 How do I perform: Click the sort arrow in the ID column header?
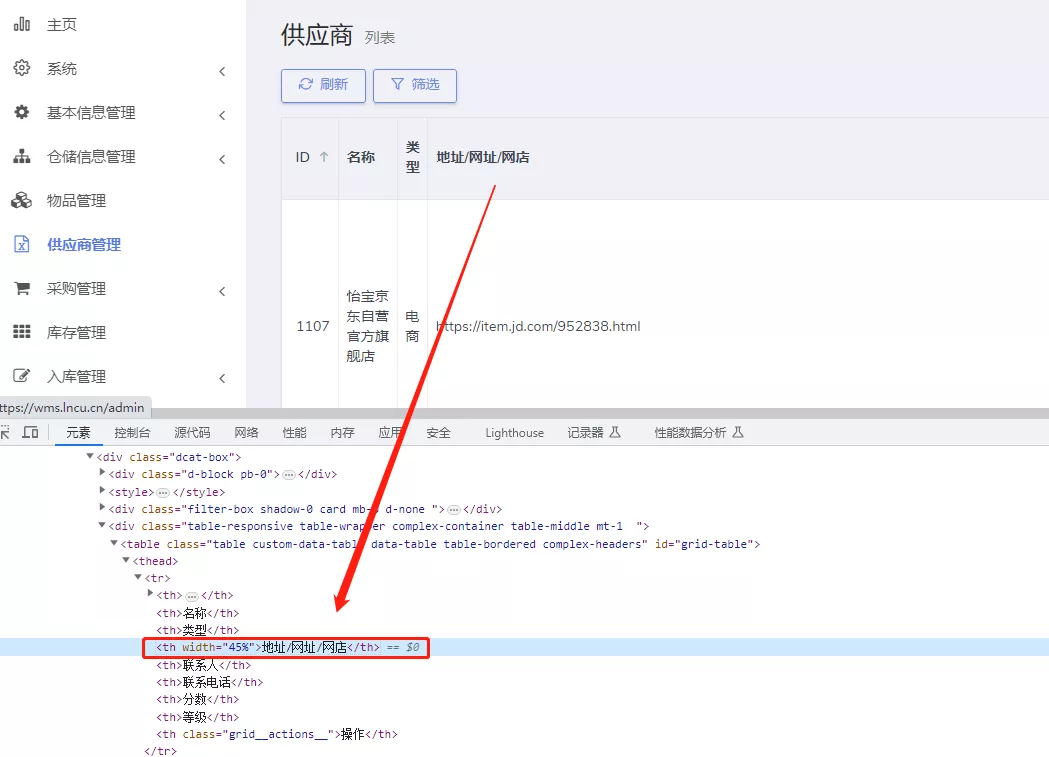tap(323, 157)
